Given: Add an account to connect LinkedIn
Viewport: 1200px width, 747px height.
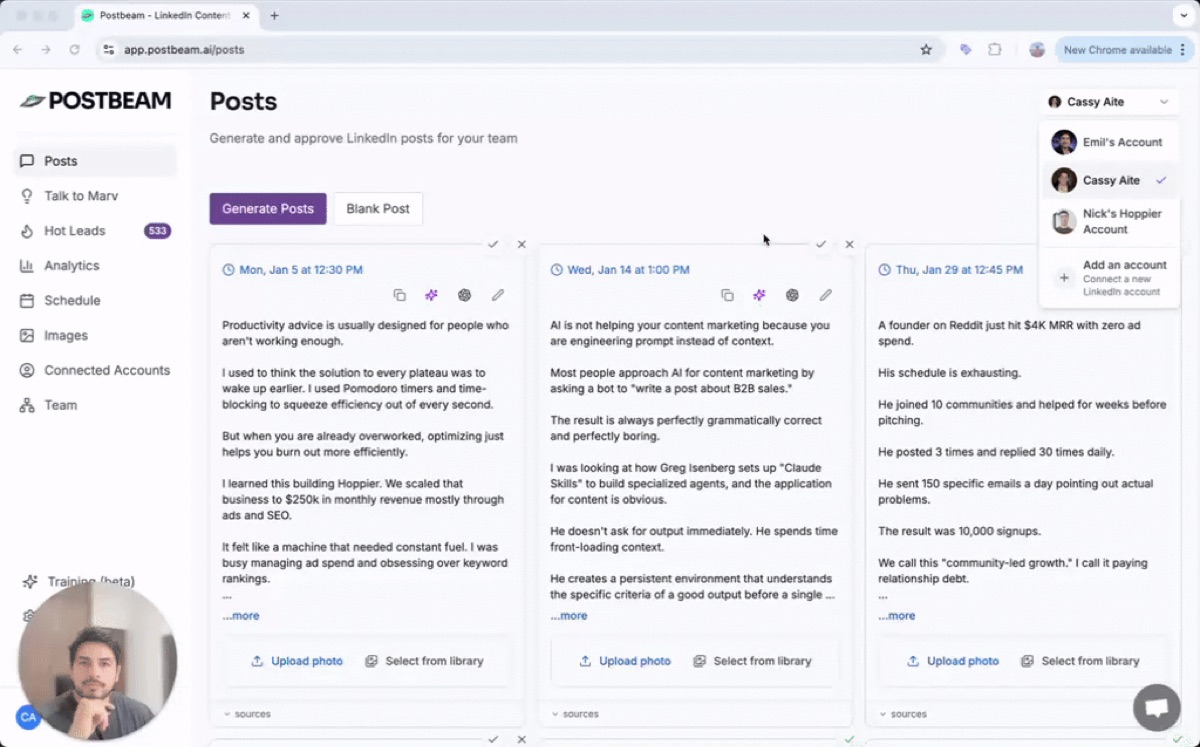Looking at the screenshot, I should [1109, 278].
